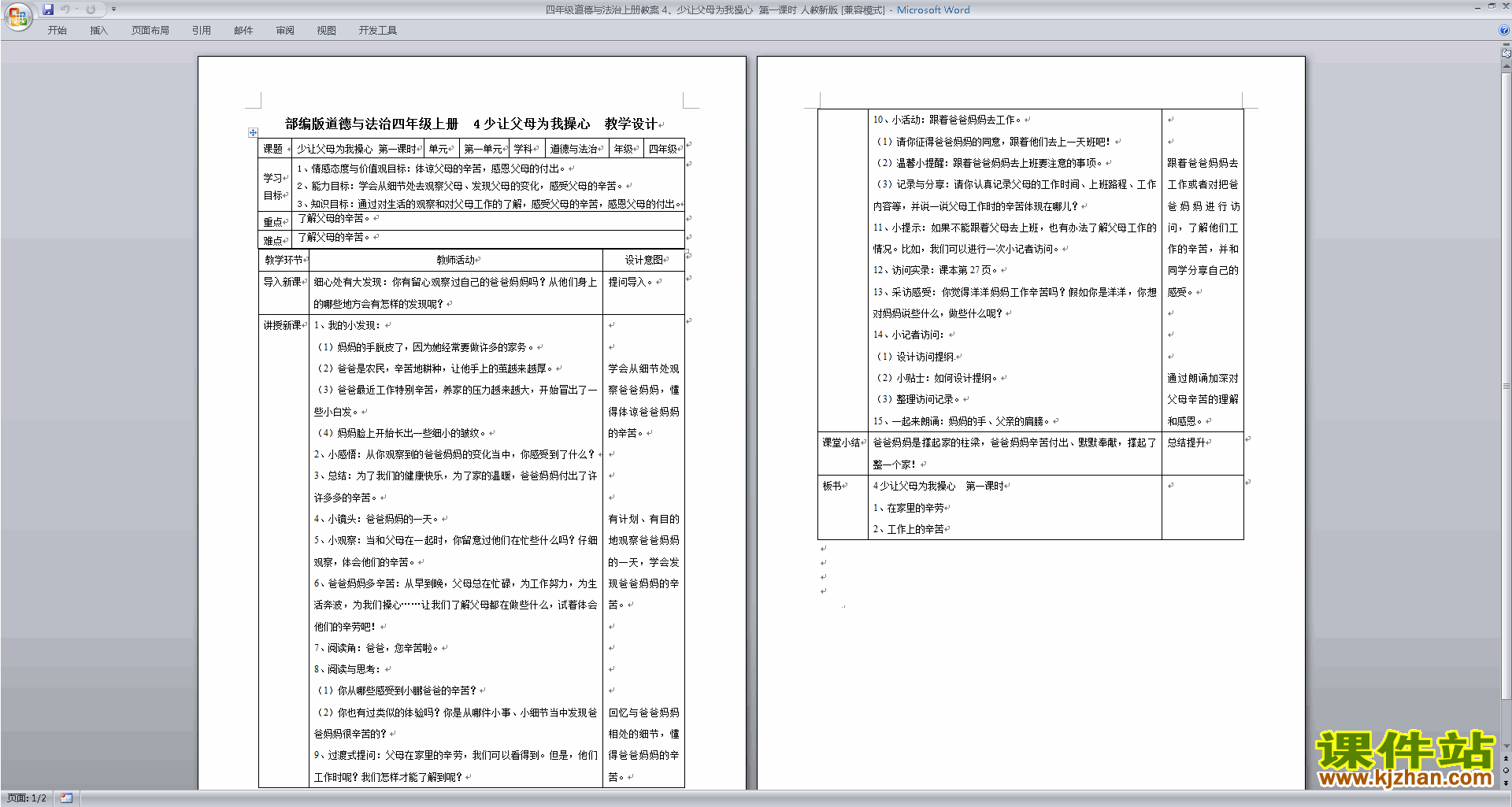The width and height of the screenshot is (1512, 807).
Task: Click the 教师活动 column header
Action: click(x=456, y=260)
